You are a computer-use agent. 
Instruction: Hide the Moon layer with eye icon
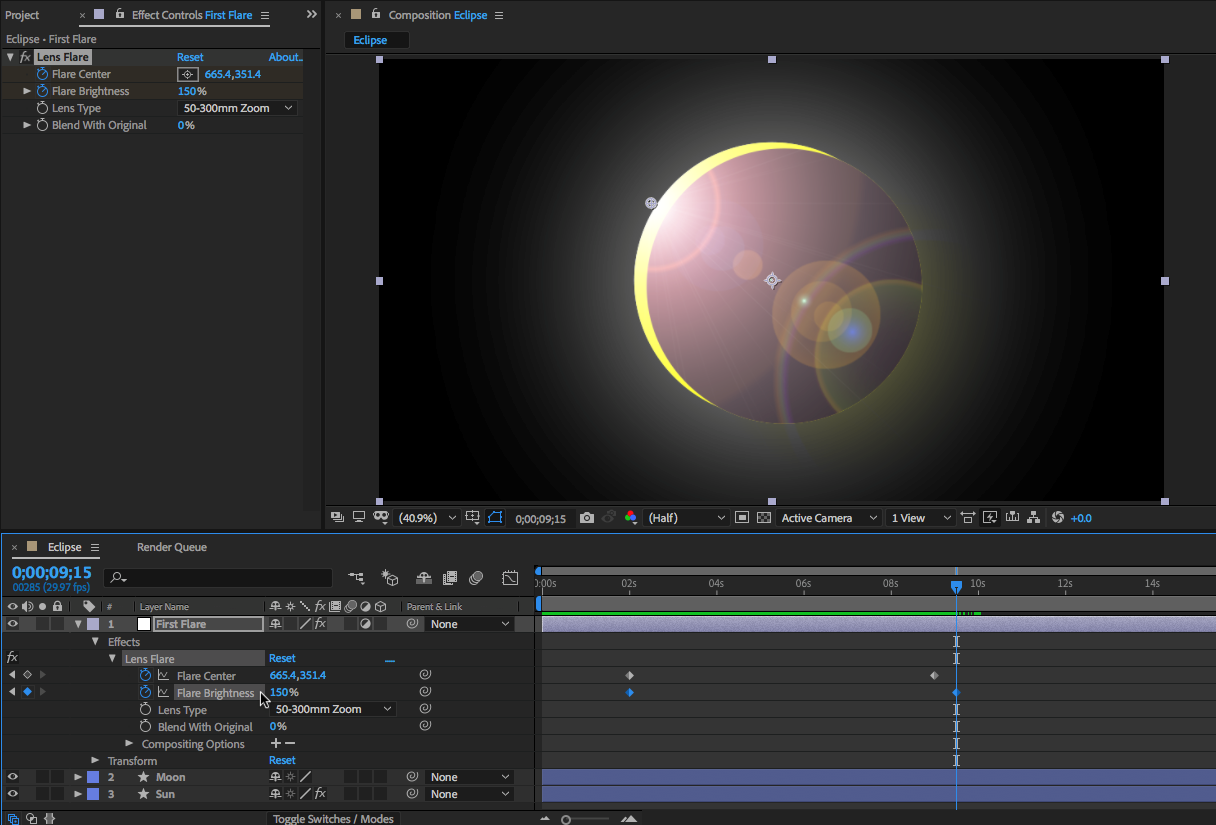click(x=13, y=777)
